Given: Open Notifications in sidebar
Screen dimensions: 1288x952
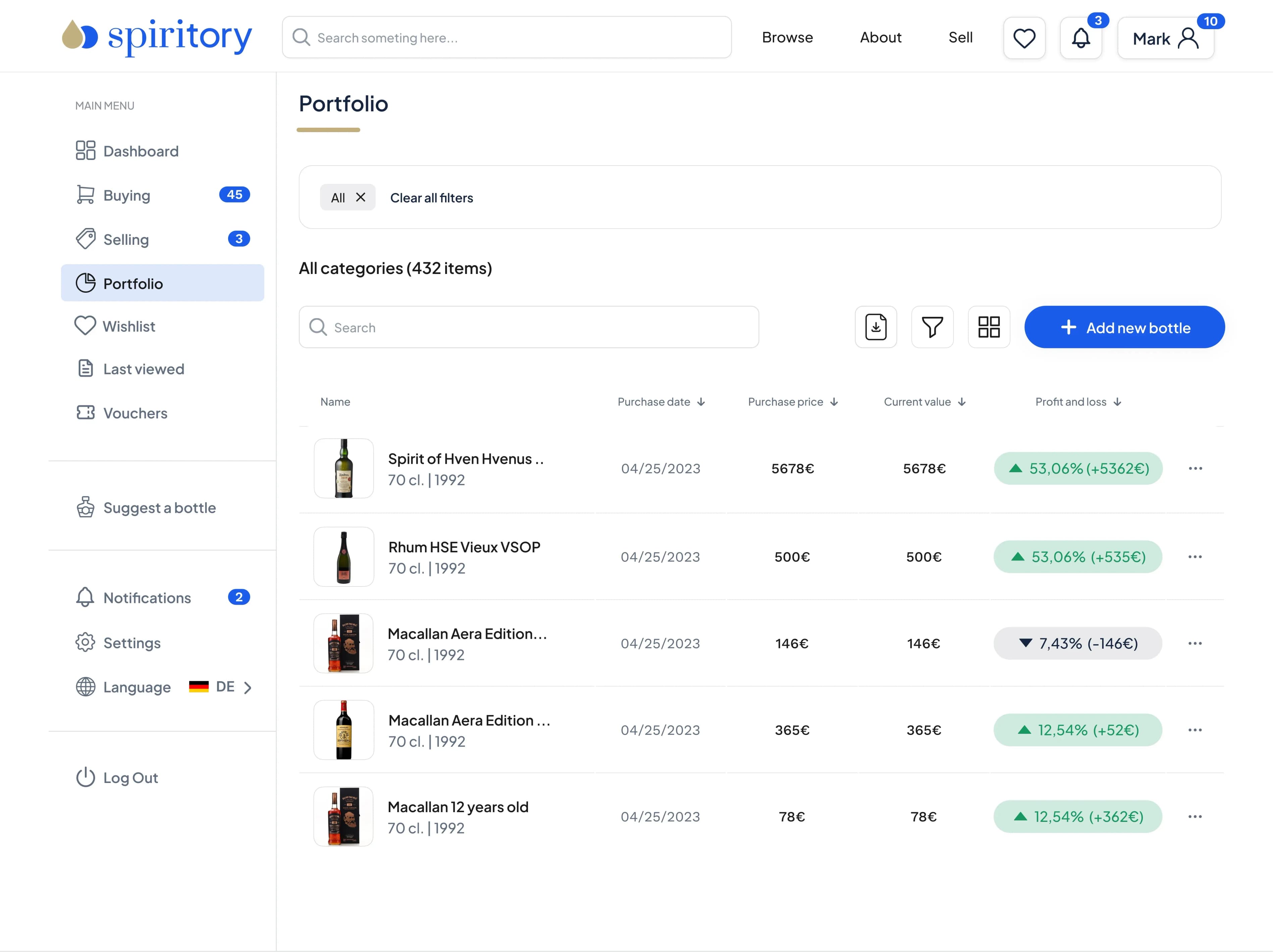Looking at the screenshot, I should 163,598.
